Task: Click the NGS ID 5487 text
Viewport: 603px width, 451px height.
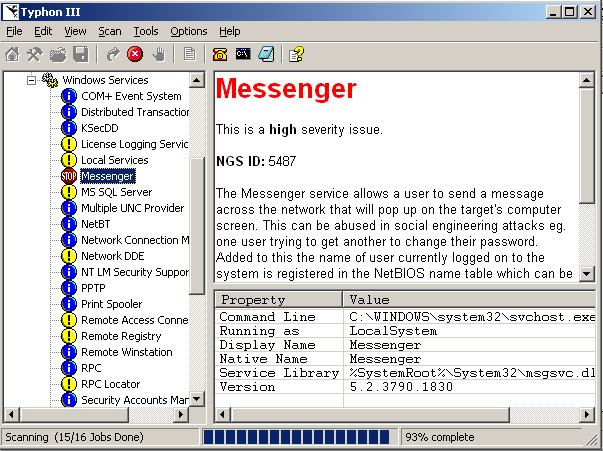Action: (x=256, y=161)
